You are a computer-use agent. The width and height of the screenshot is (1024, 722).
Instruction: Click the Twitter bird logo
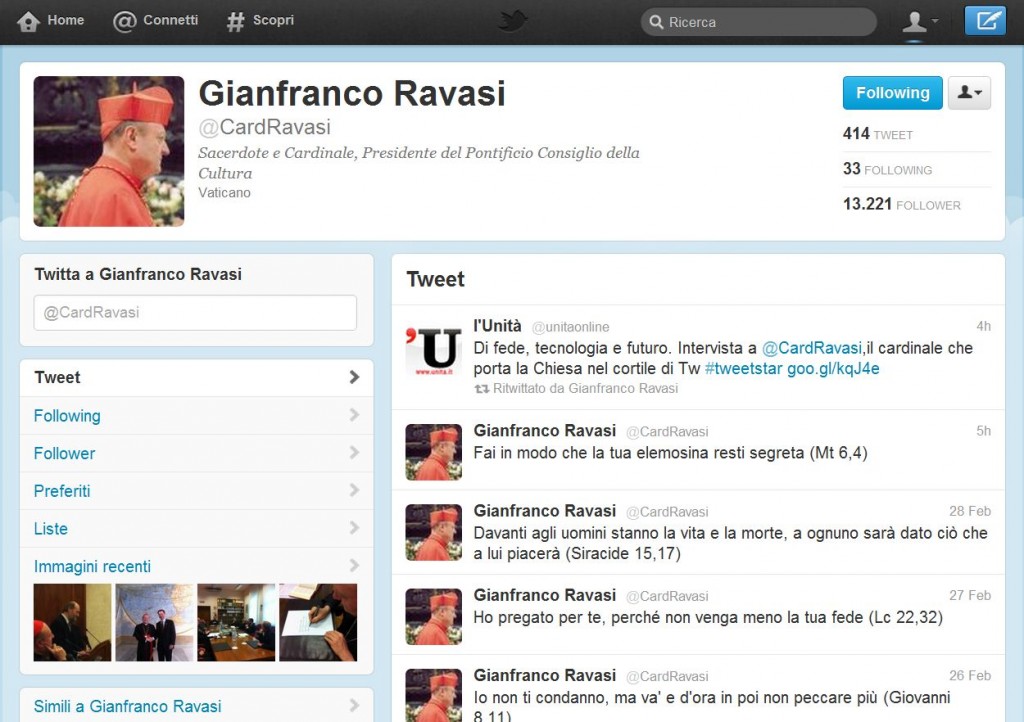(x=513, y=21)
